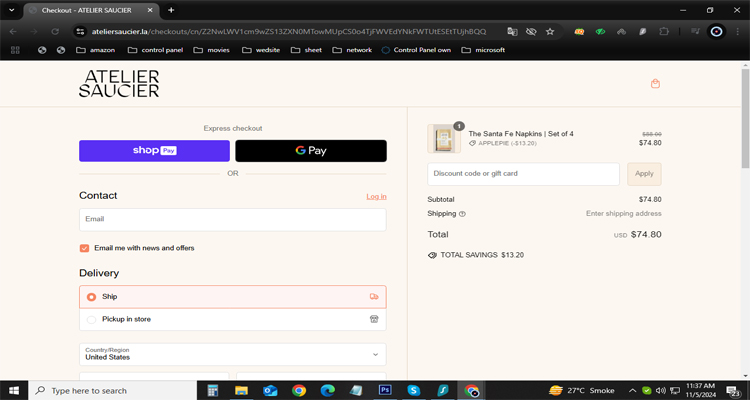750x400 pixels.
Task: Open the notification center icon
Action: pyautogui.click(x=733, y=390)
